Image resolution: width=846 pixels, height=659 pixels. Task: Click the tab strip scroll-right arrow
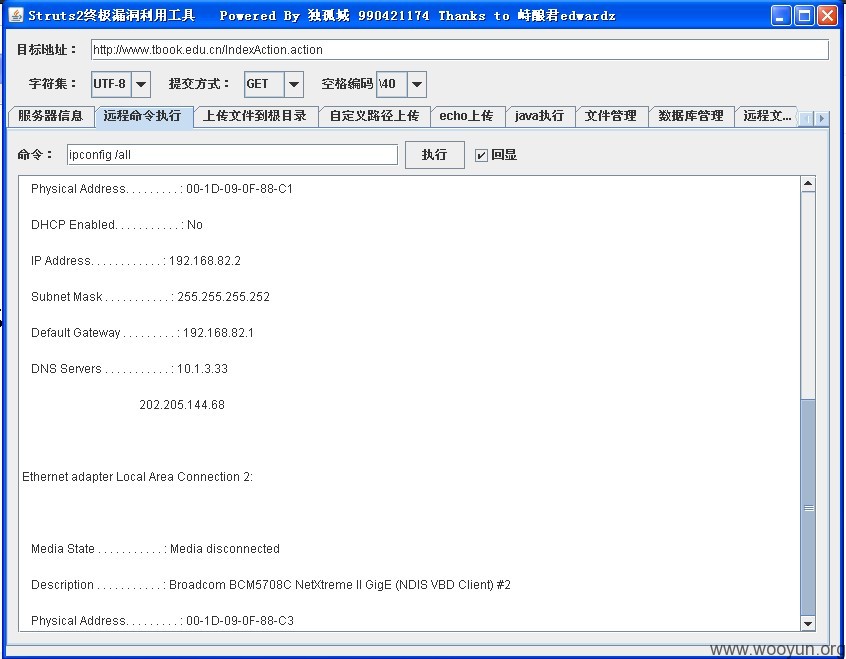821,118
